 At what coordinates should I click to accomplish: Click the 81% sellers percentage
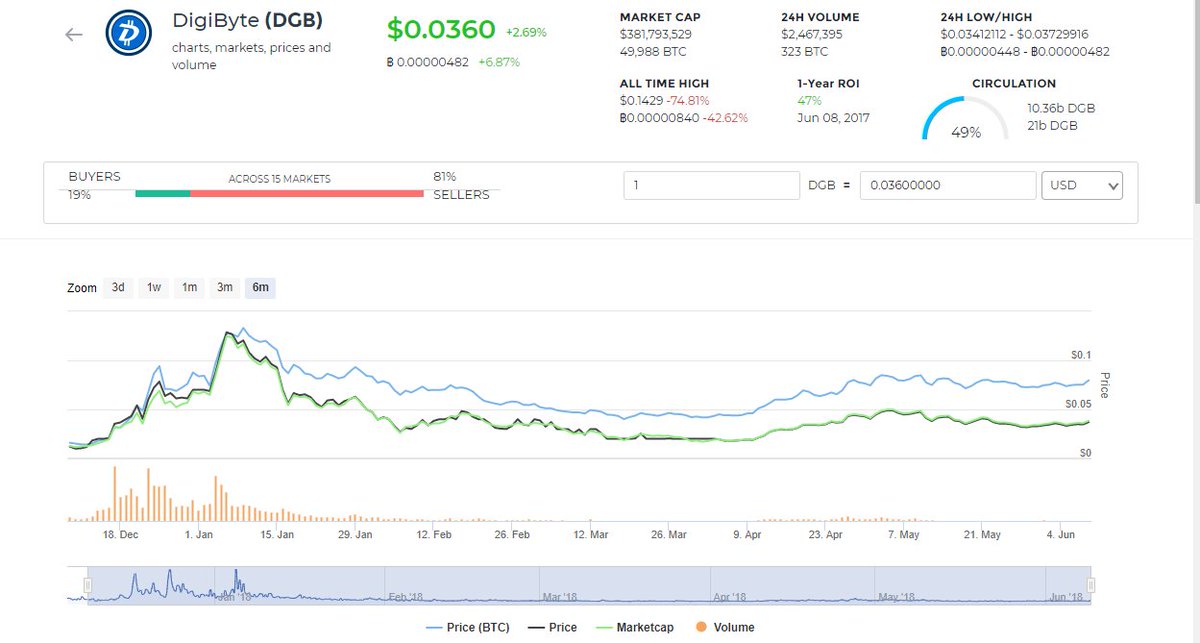445,176
